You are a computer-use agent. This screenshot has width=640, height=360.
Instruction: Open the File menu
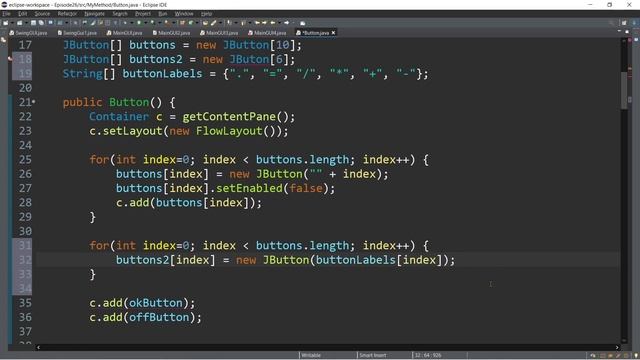pyautogui.click(x=6, y=13)
